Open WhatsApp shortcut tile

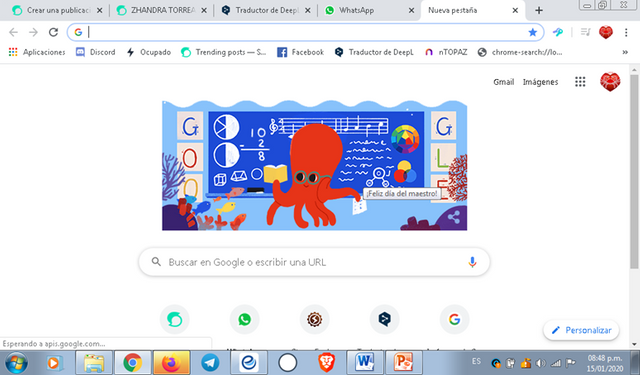tap(244, 319)
